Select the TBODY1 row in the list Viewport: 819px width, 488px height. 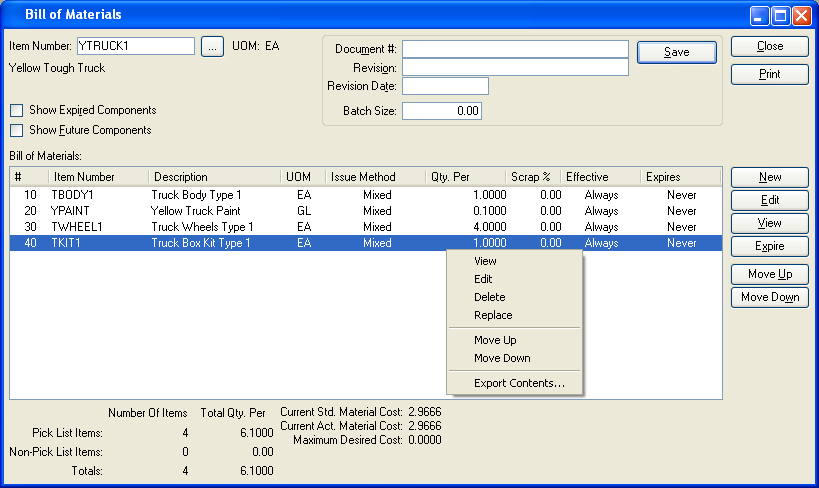tap(200, 195)
